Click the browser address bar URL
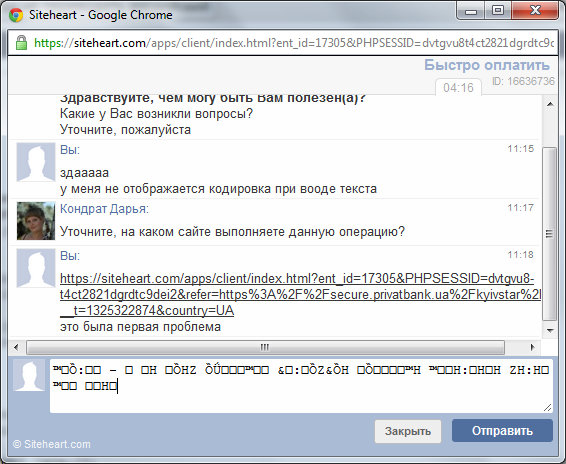Viewport: 566px width, 464px height. [294, 43]
